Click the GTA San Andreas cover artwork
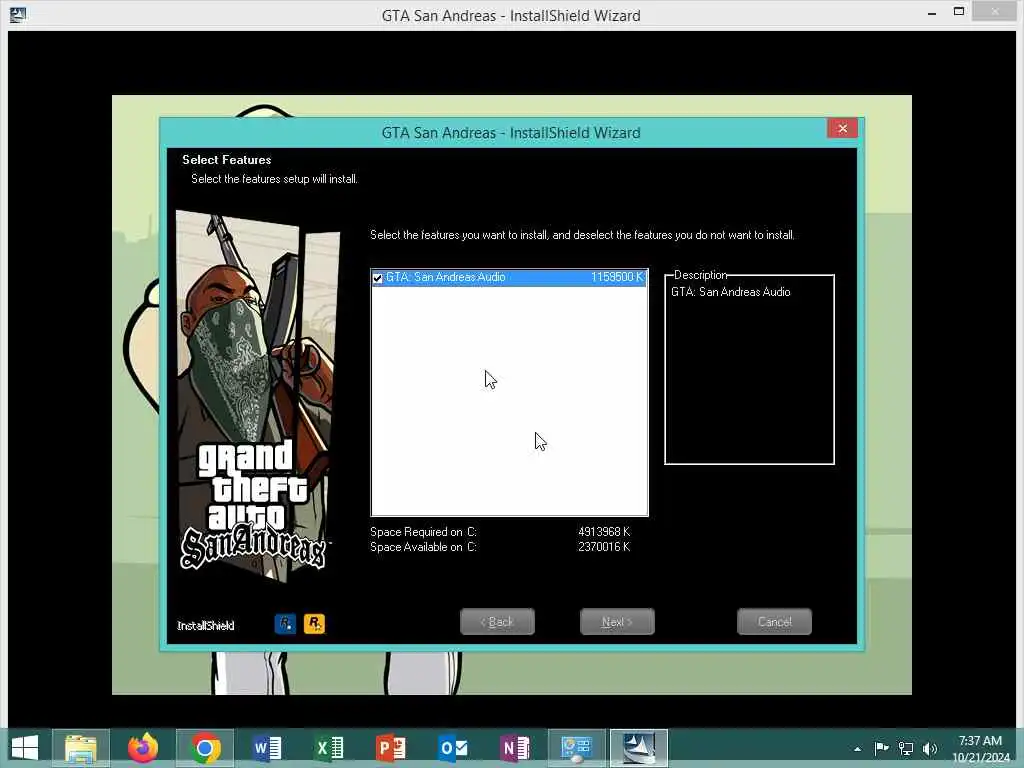This screenshot has width=1024, height=768. point(257,396)
